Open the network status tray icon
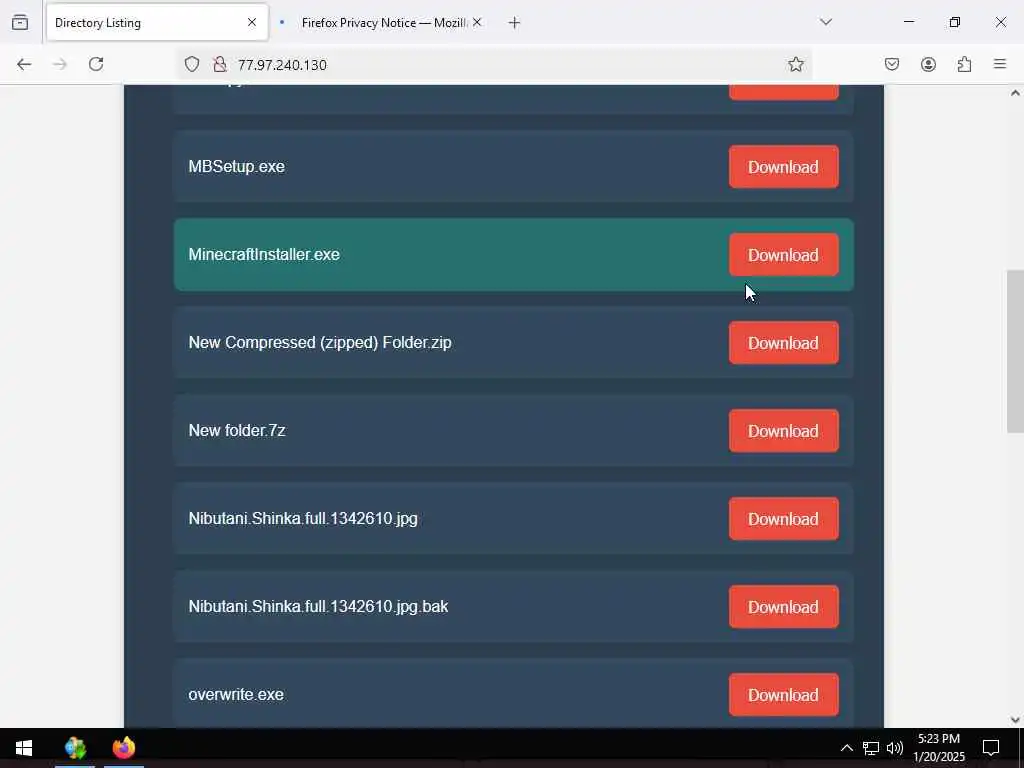The width and height of the screenshot is (1024, 768). pos(871,748)
